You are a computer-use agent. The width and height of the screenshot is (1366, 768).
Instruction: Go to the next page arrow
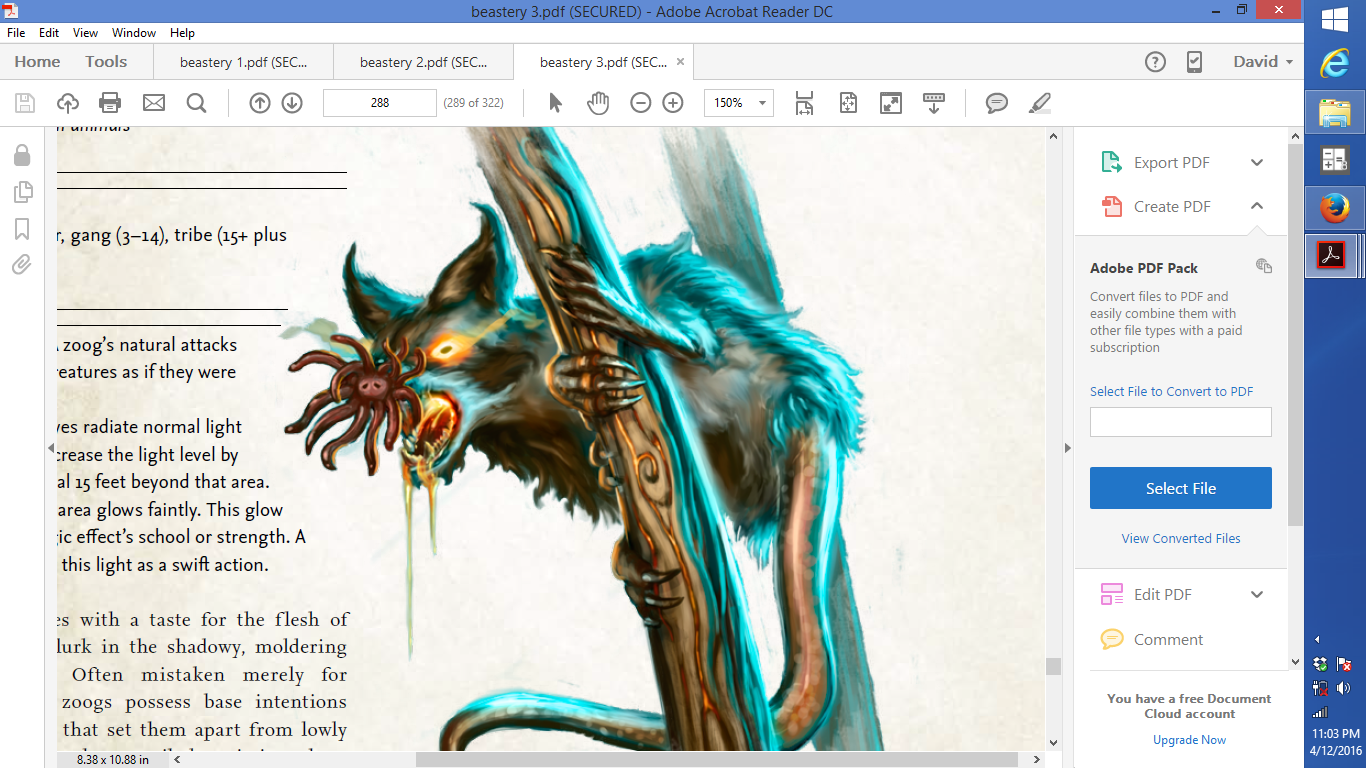[x=292, y=103]
